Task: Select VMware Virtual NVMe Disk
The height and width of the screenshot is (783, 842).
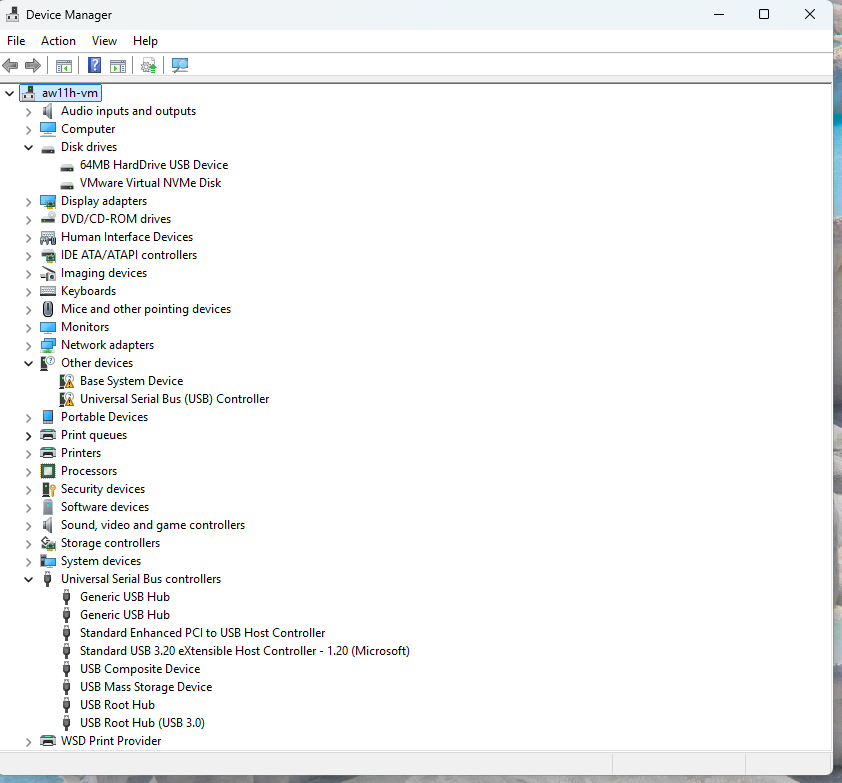Action: click(150, 183)
